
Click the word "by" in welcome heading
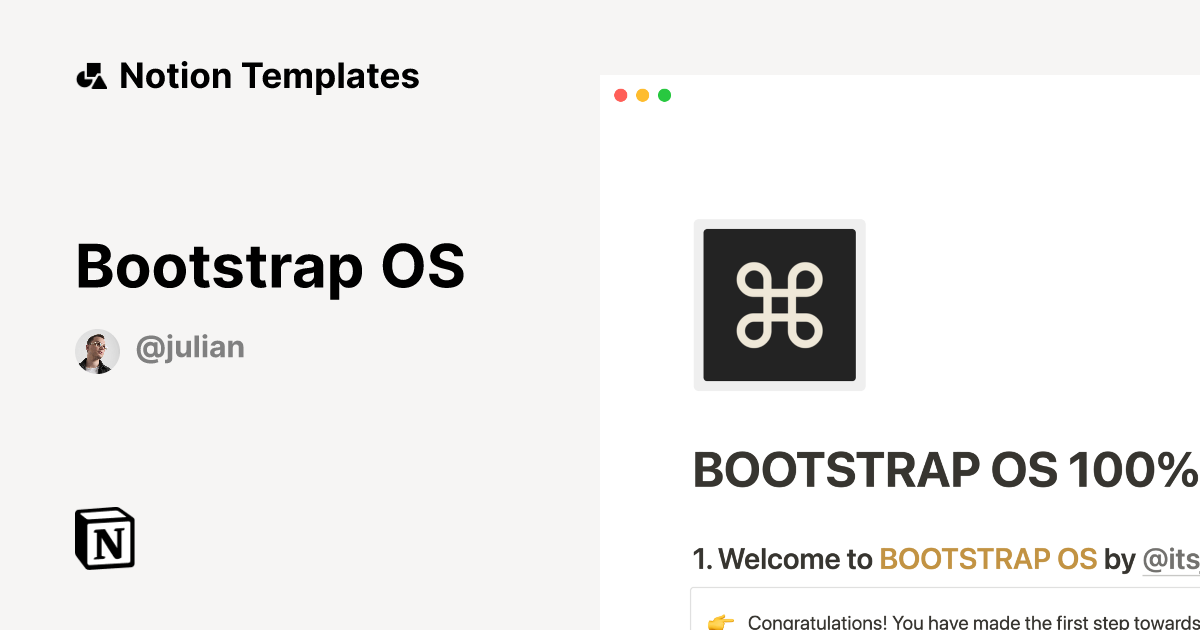click(1119, 559)
